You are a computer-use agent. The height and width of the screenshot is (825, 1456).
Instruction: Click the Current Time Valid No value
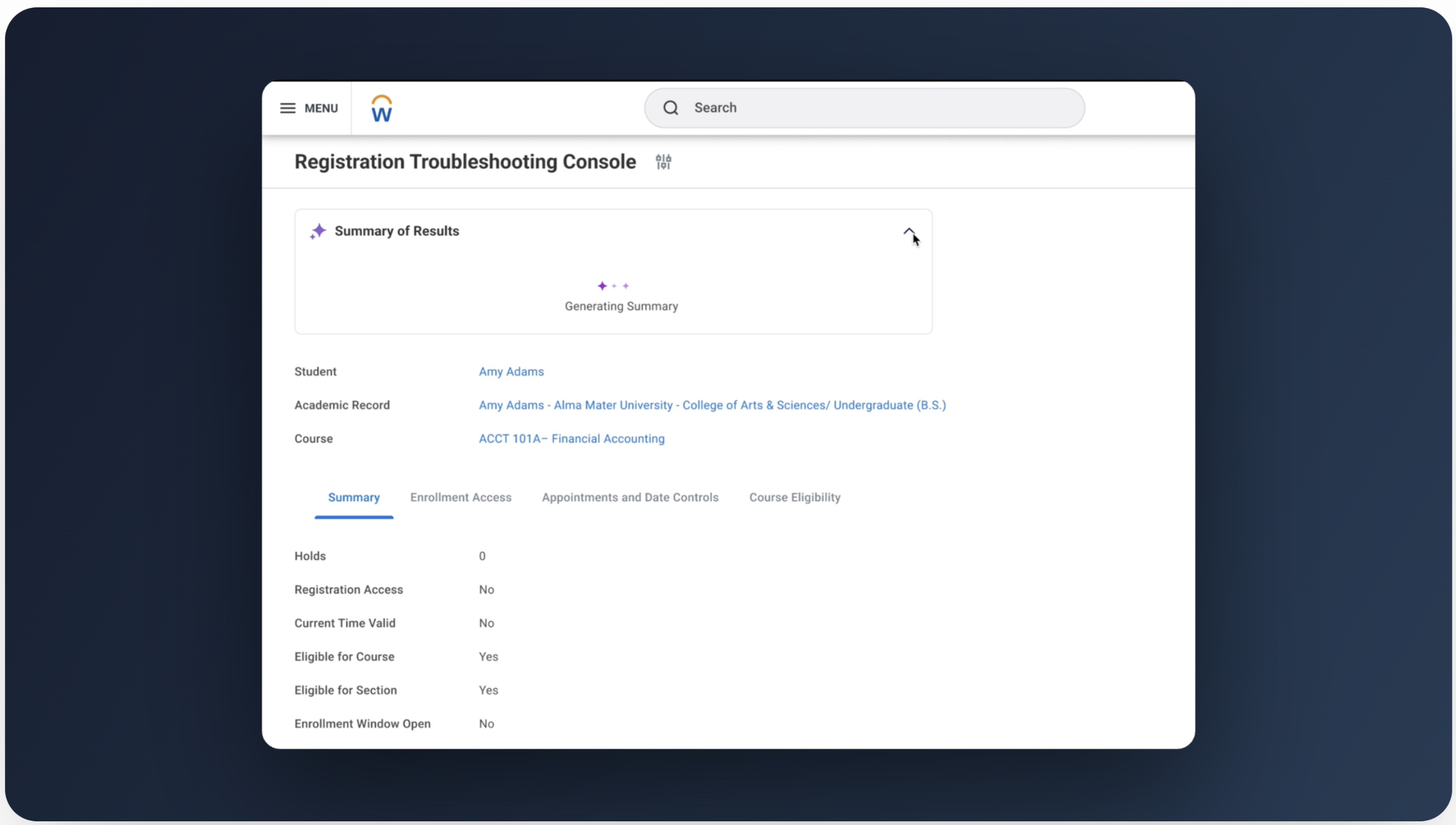(486, 623)
